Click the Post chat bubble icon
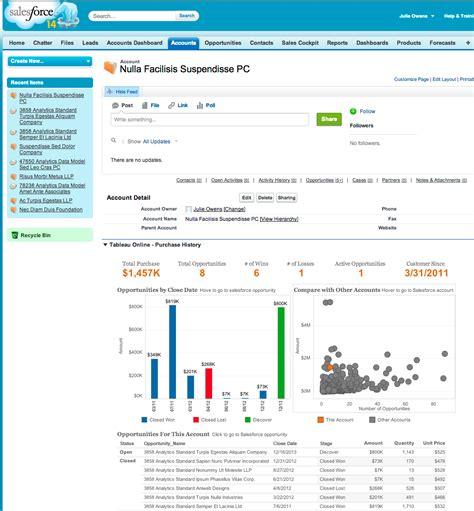474x511 pixels. click(x=115, y=105)
